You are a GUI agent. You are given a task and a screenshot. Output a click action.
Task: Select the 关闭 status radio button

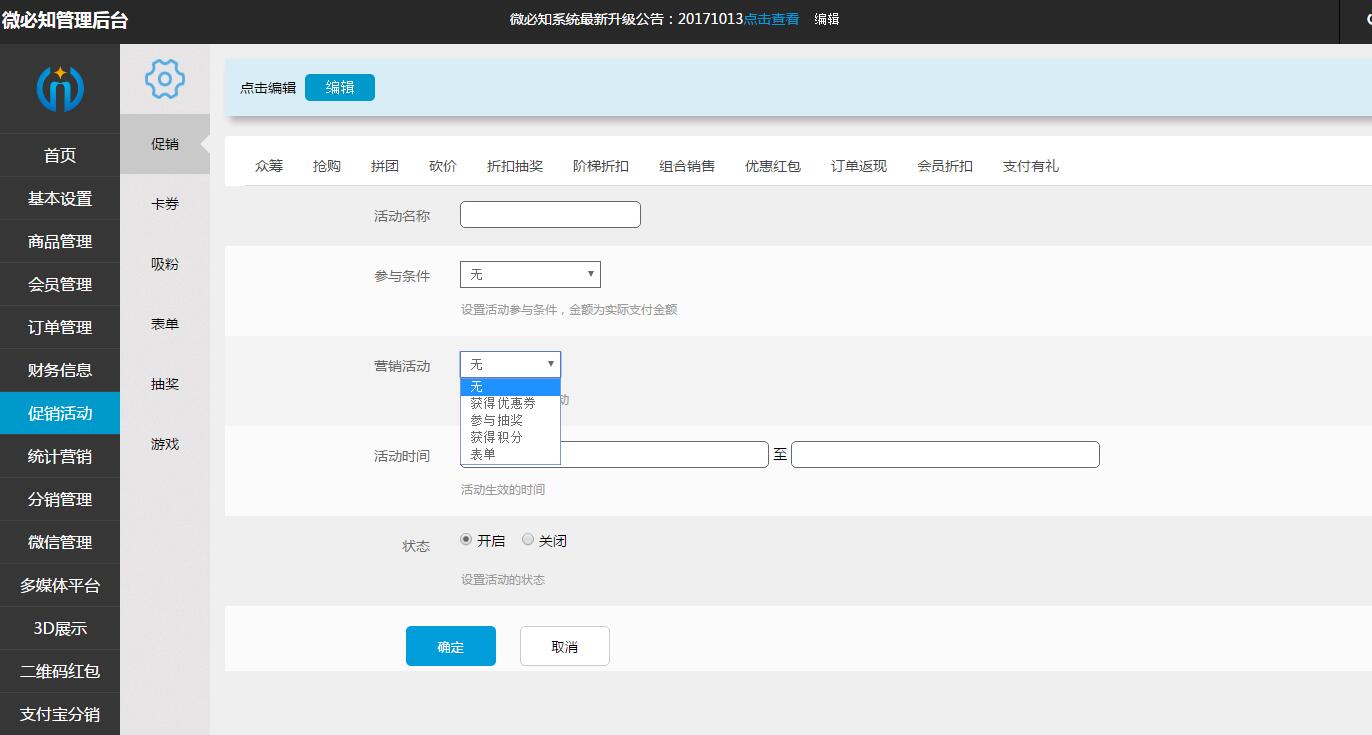coord(528,539)
